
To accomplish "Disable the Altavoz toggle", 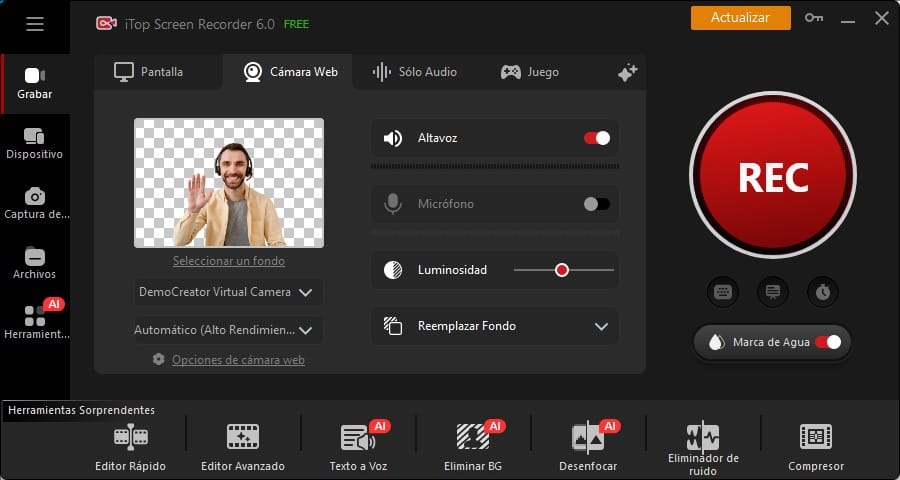I will (597, 138).
